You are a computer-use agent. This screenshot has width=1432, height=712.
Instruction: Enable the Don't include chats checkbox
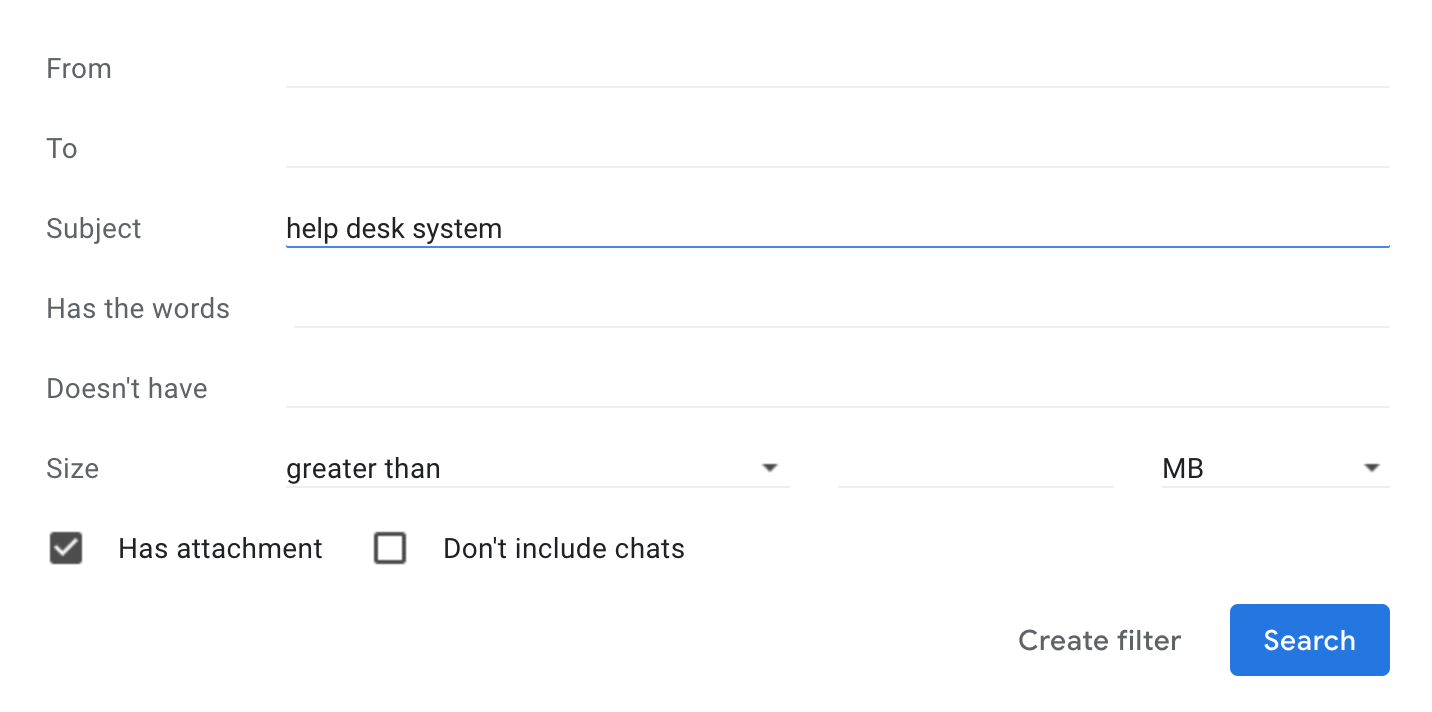coord(390,549)
